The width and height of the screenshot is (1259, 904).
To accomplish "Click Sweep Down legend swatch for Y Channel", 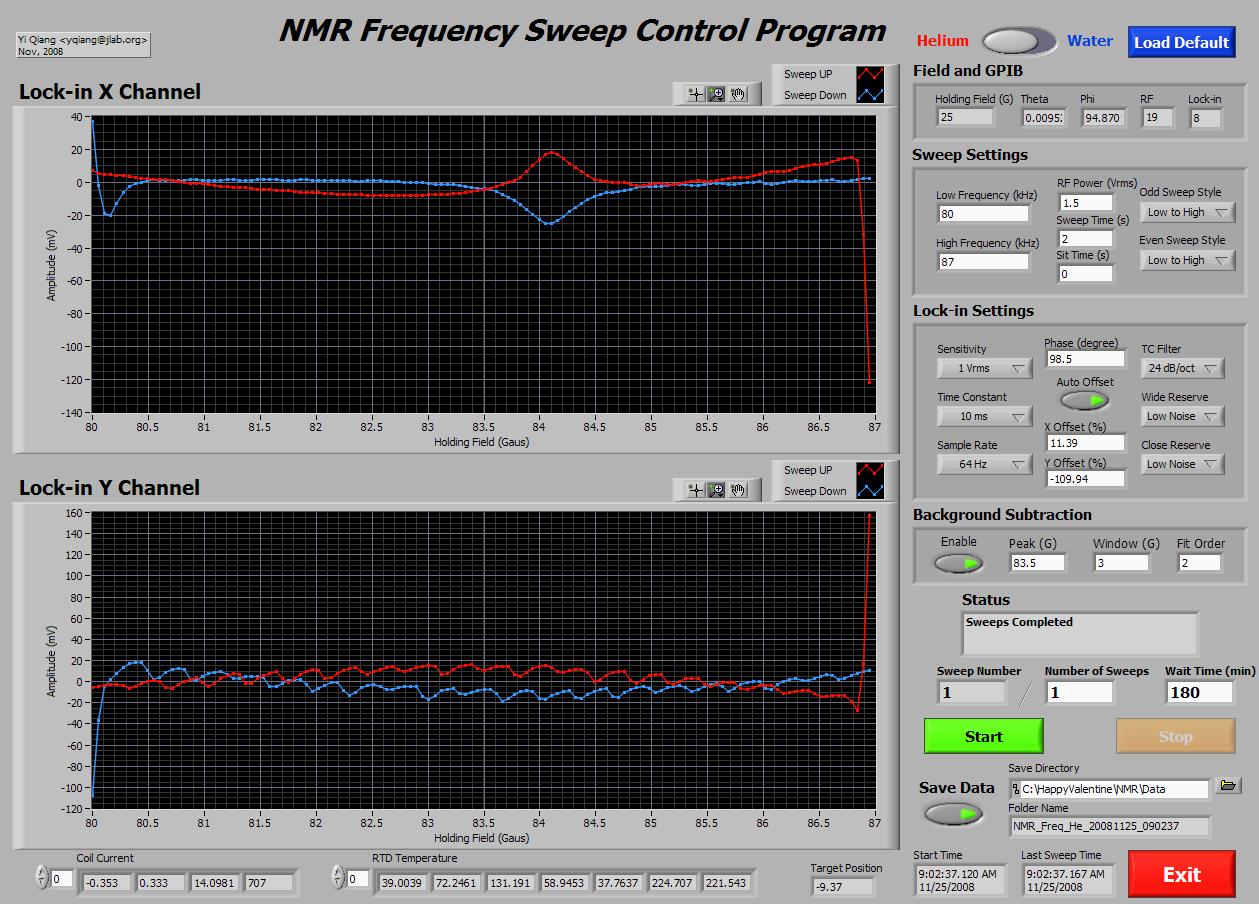I will point(871,491).
